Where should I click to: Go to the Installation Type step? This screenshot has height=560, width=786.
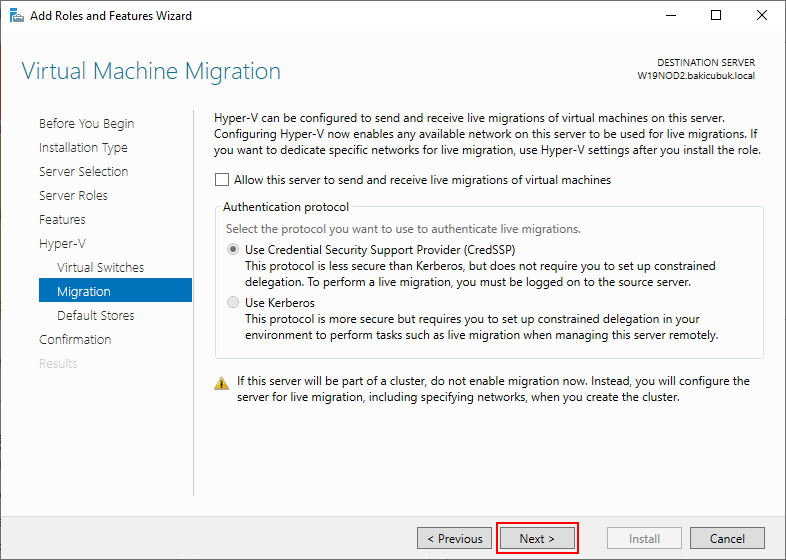(x=83, y=147)
